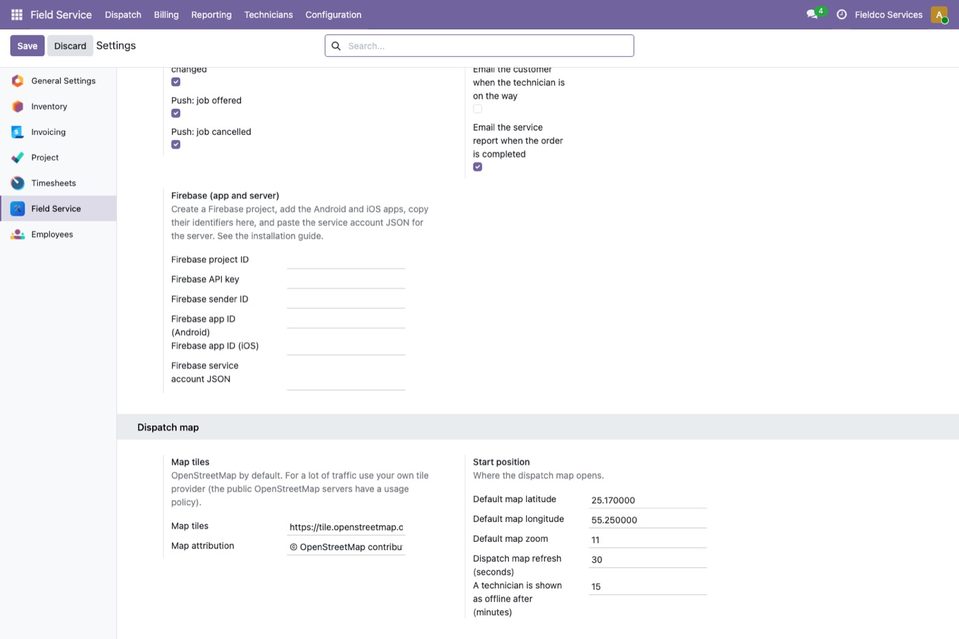The width and height of the screenshot is (959, 639).
Task: Click the General Settings sidebar icon
Action: (18, 81)
